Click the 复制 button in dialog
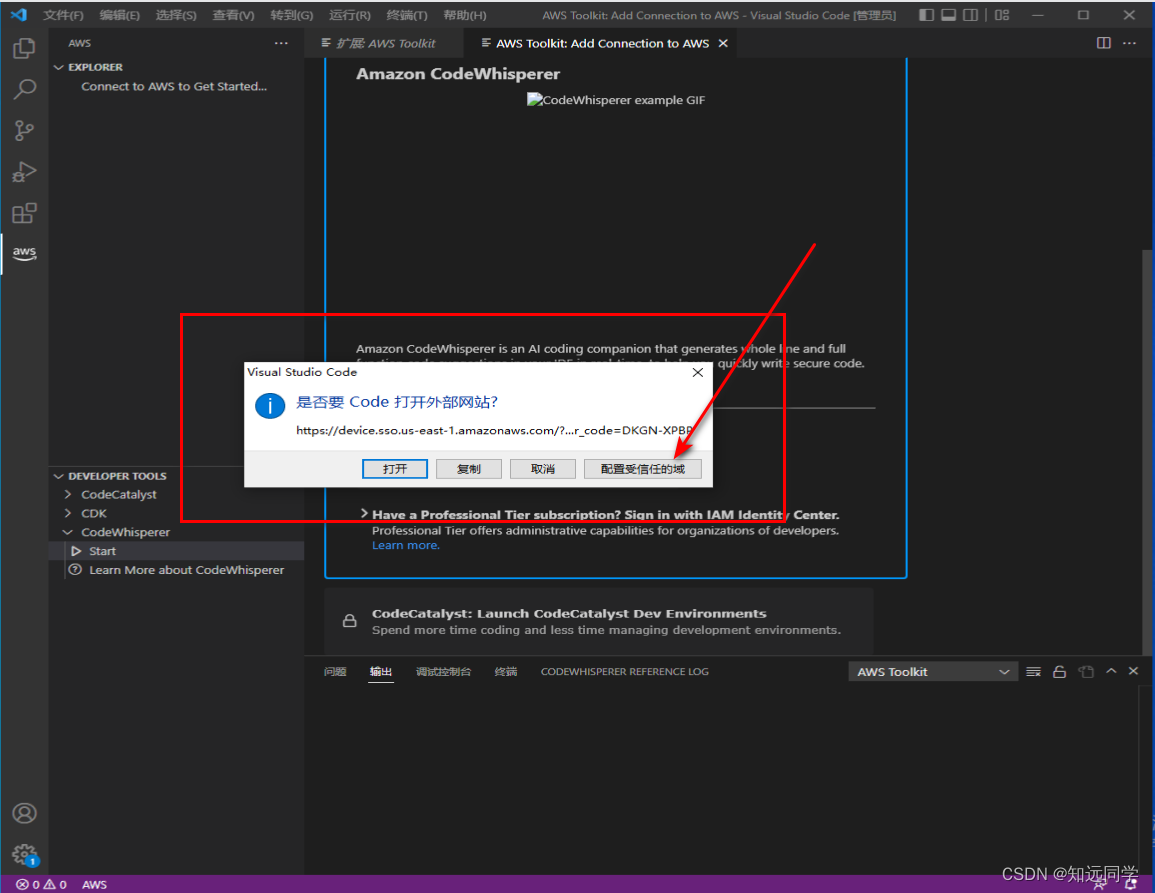Image resolution: width=1155 pixels, height=893 pixels. 468,469
